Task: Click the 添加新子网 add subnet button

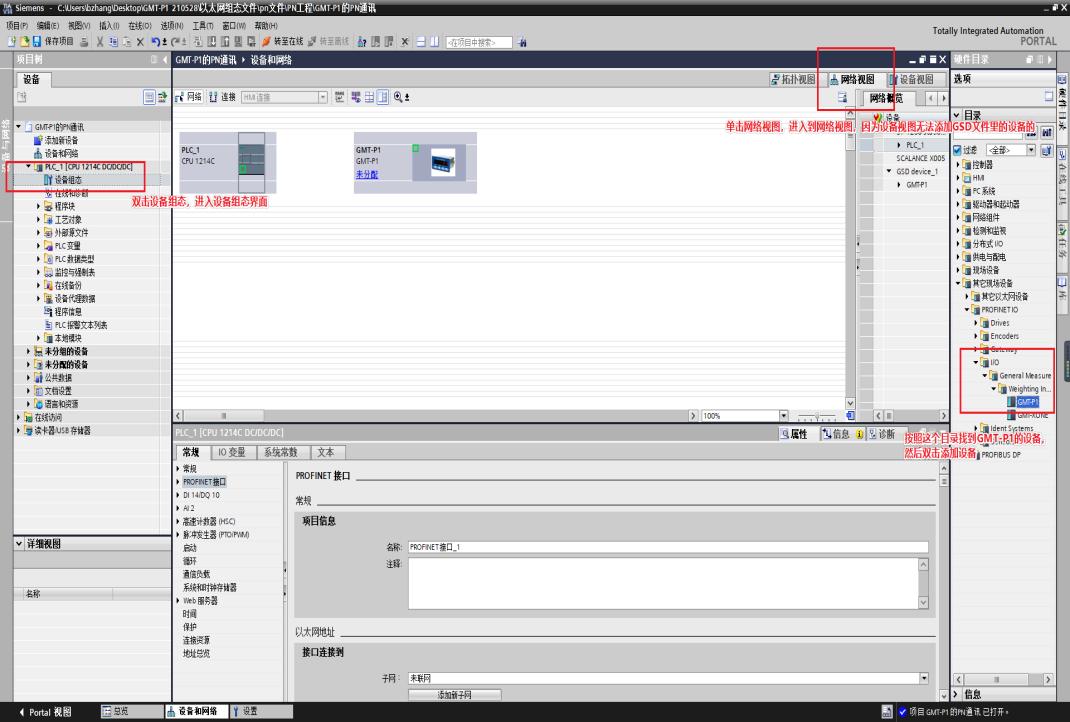Action: click(455, 695)
